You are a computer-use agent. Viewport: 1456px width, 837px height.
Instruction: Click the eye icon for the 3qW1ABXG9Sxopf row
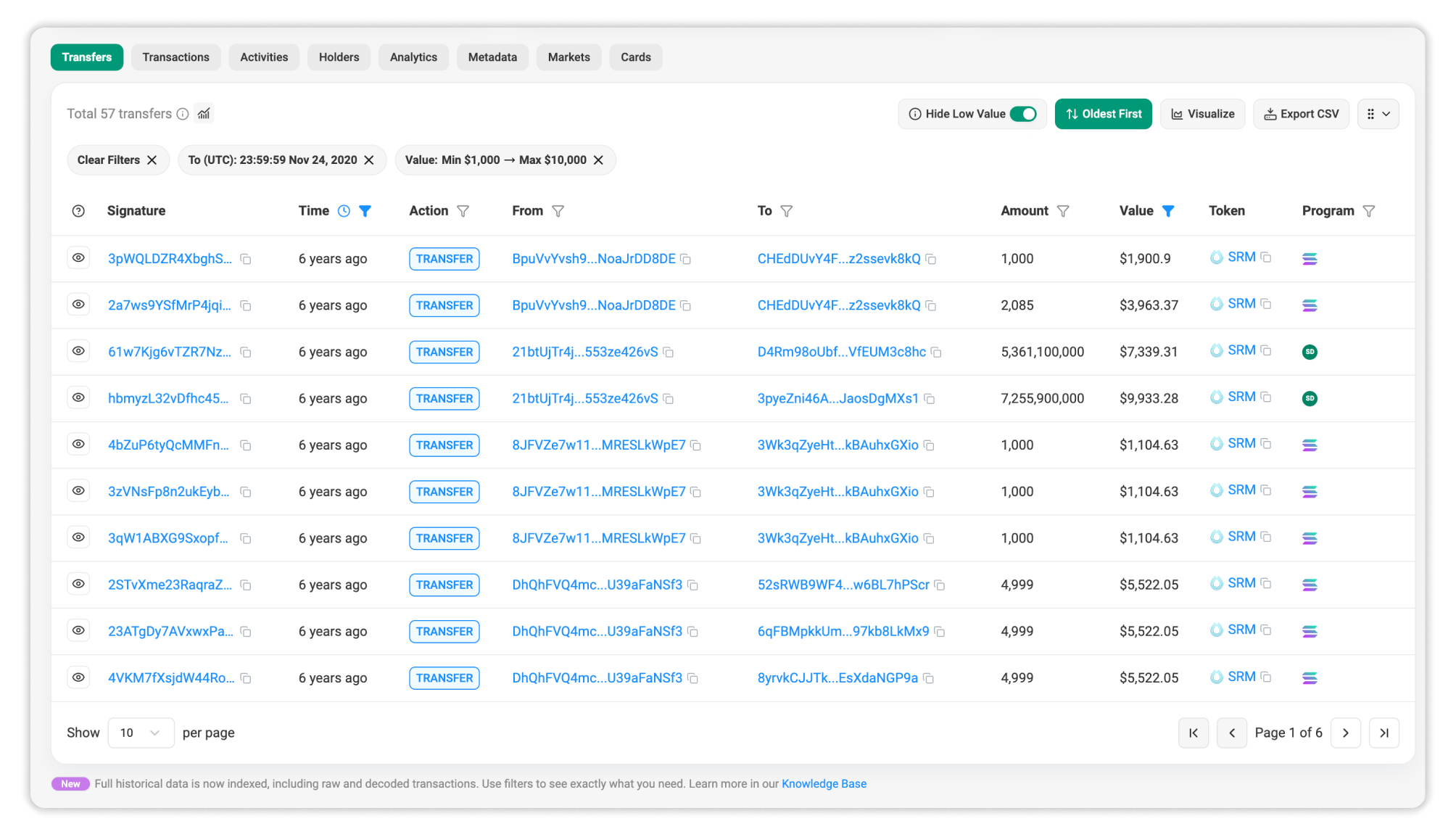click(x=78, y=537)
